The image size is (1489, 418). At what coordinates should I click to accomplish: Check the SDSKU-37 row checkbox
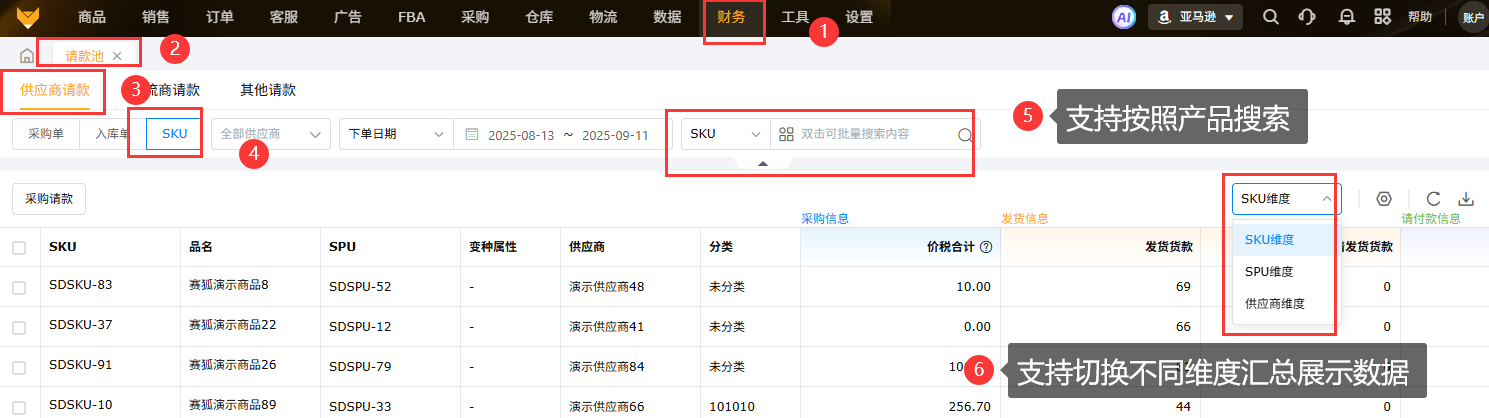click(19, 327)
